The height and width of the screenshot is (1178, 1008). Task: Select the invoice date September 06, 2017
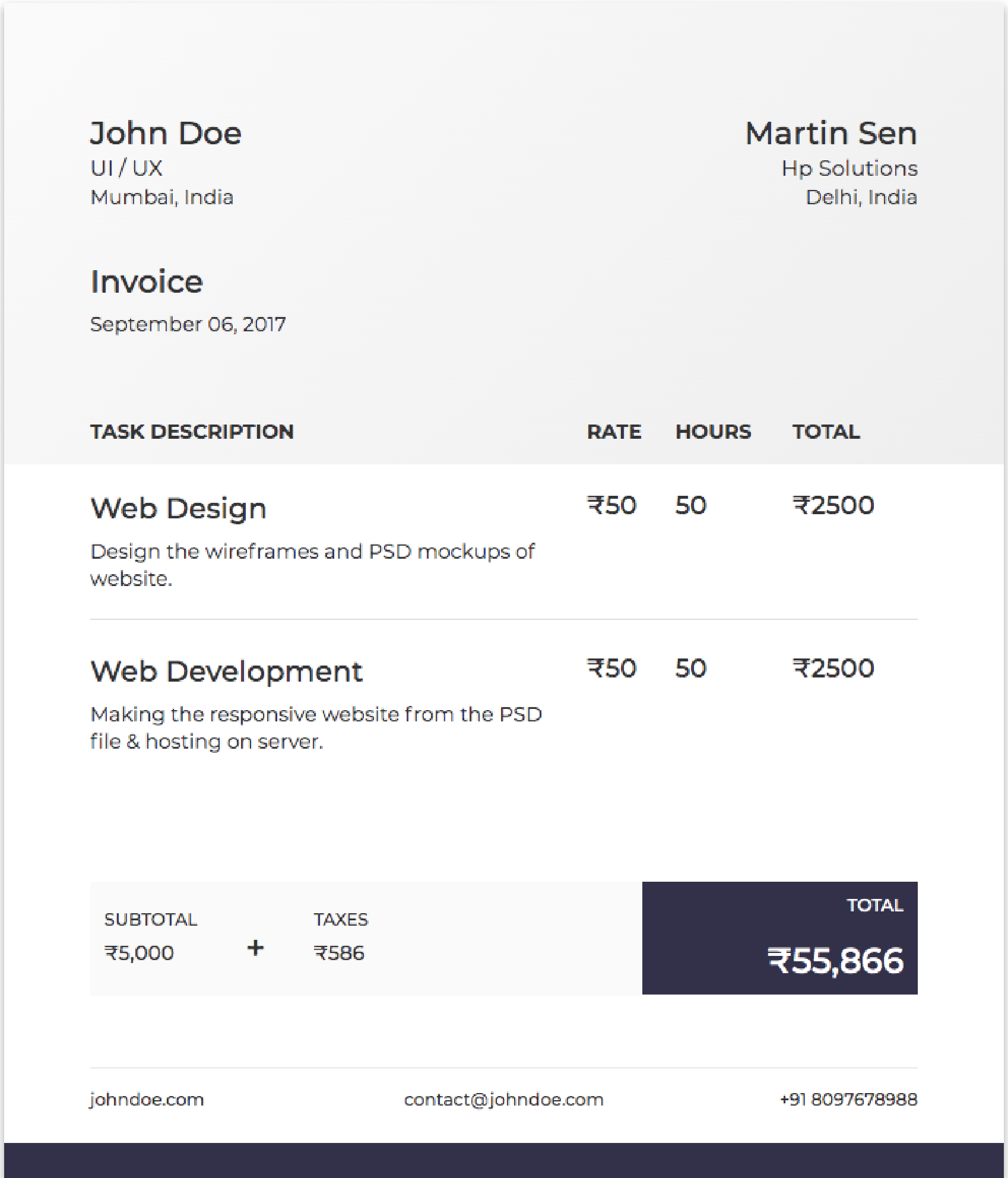click(x=188, y=324)
